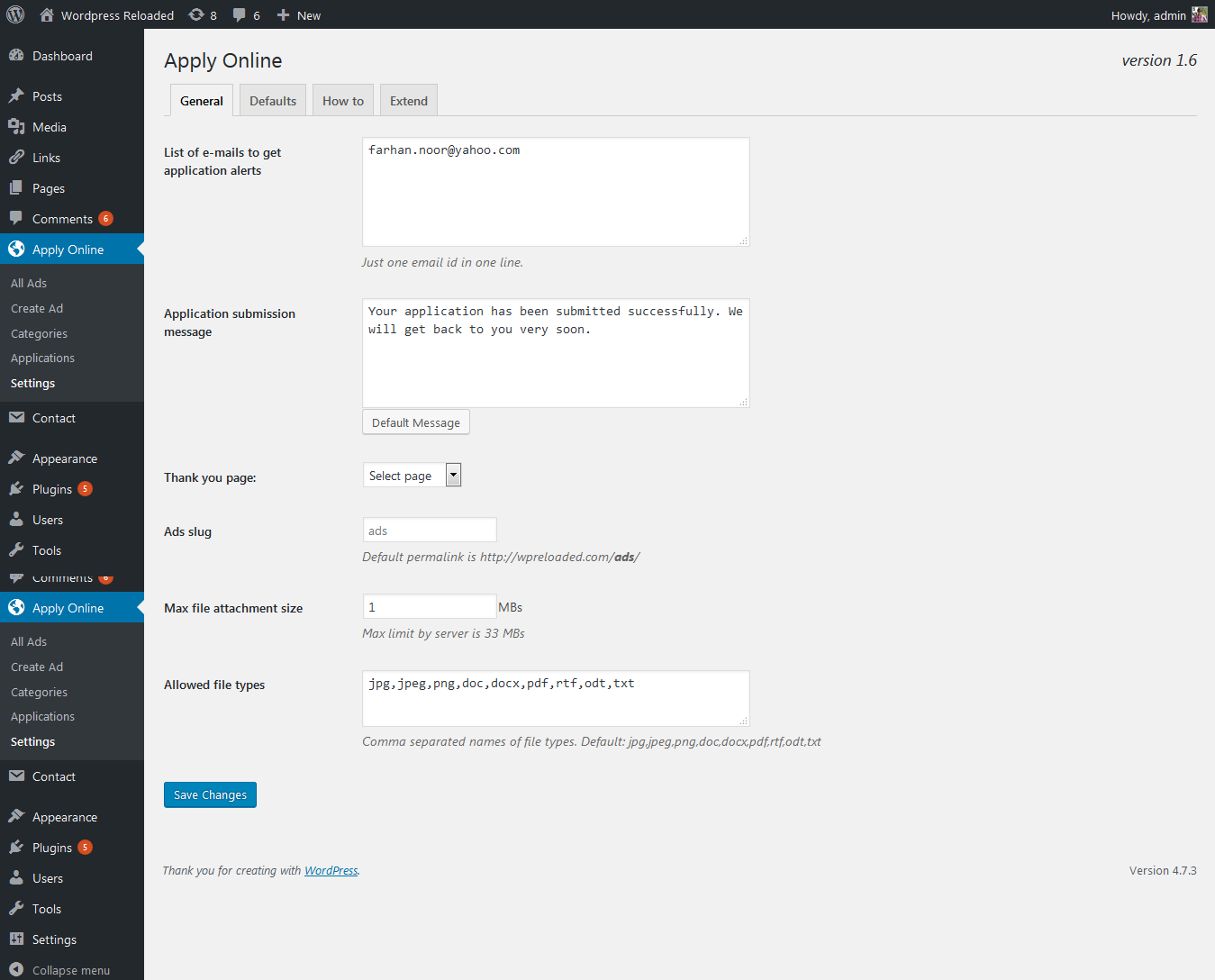Open the Howdy, admin account menu
The image size is (1215, 980).
point(1148,15)
